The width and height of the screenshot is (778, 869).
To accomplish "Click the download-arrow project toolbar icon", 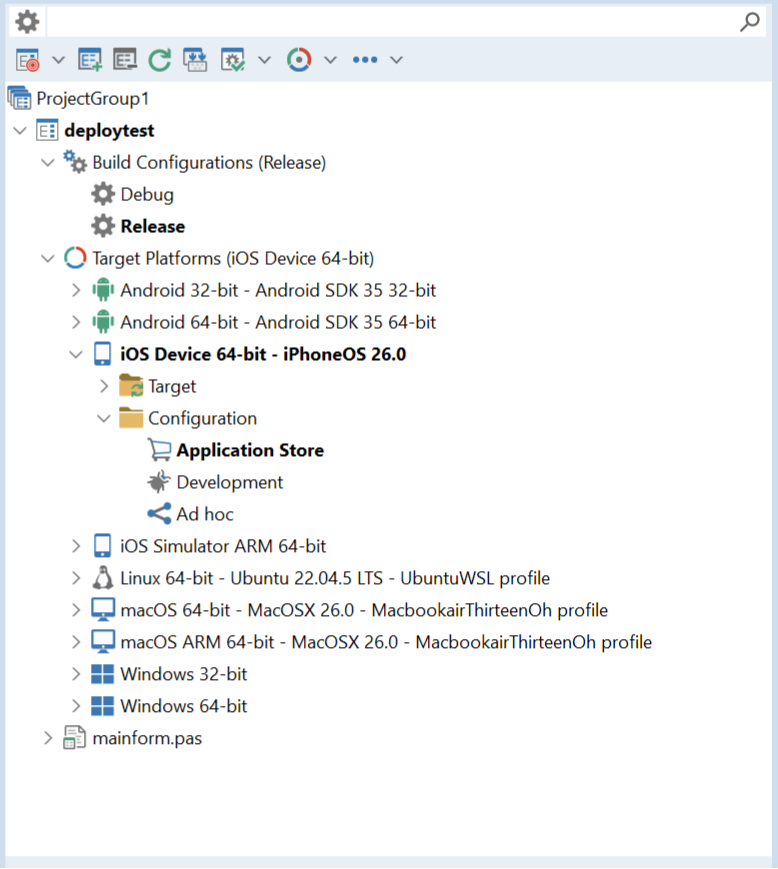I will point(195,60).
